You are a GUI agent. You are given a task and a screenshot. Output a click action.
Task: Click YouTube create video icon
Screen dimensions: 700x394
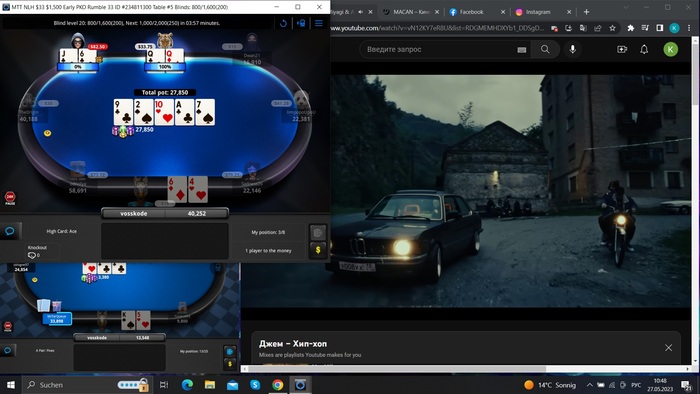[x=622, y=49]
